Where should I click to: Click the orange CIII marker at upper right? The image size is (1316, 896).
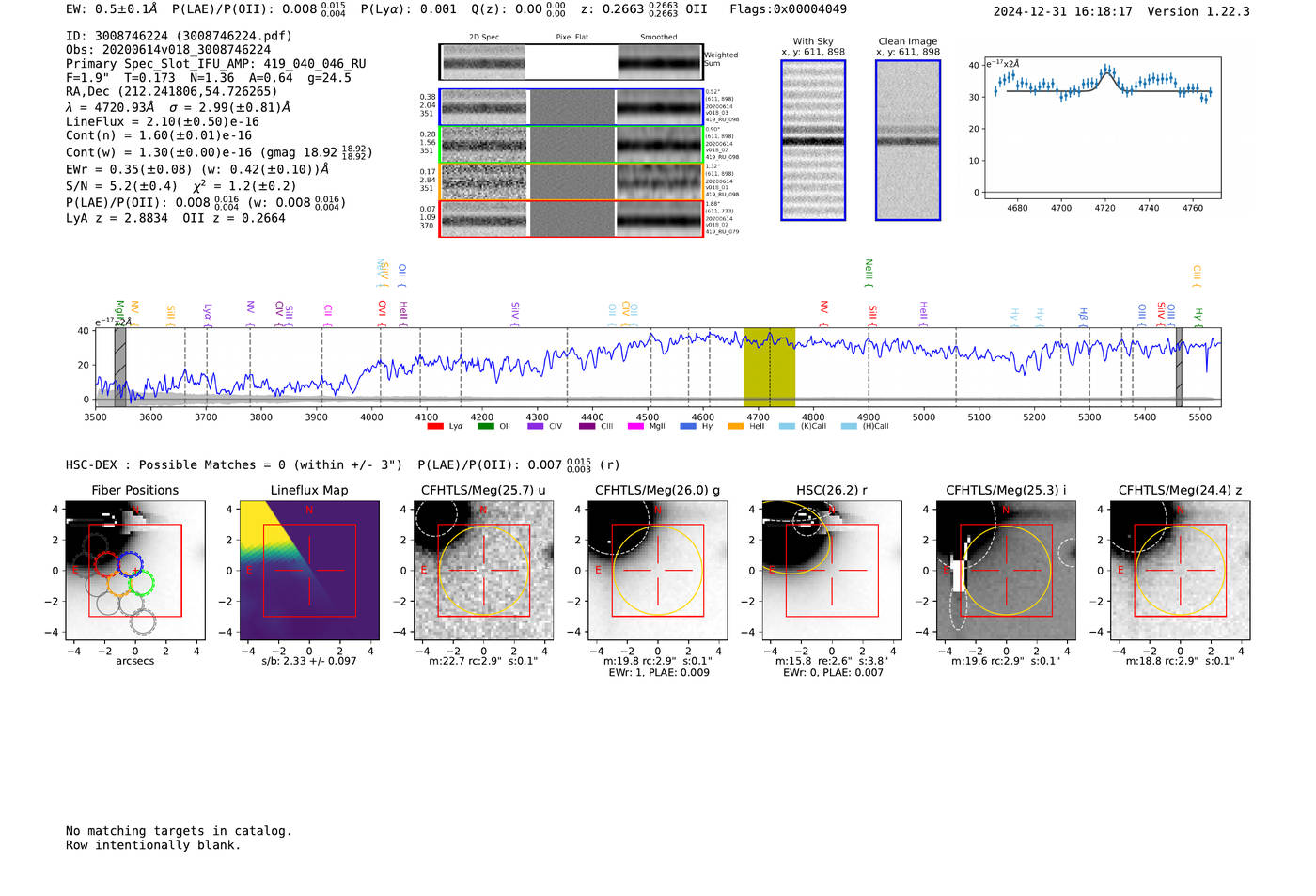click(1197, 274)
